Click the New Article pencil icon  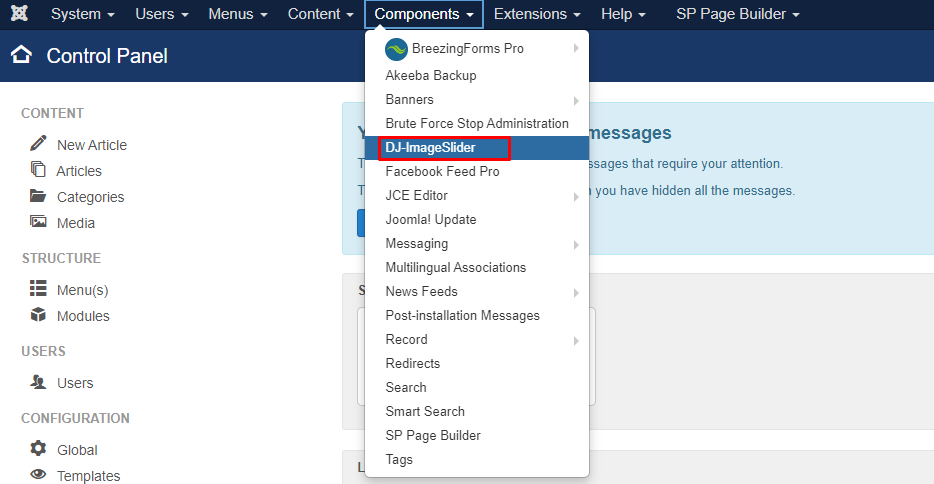pos(38,143)
